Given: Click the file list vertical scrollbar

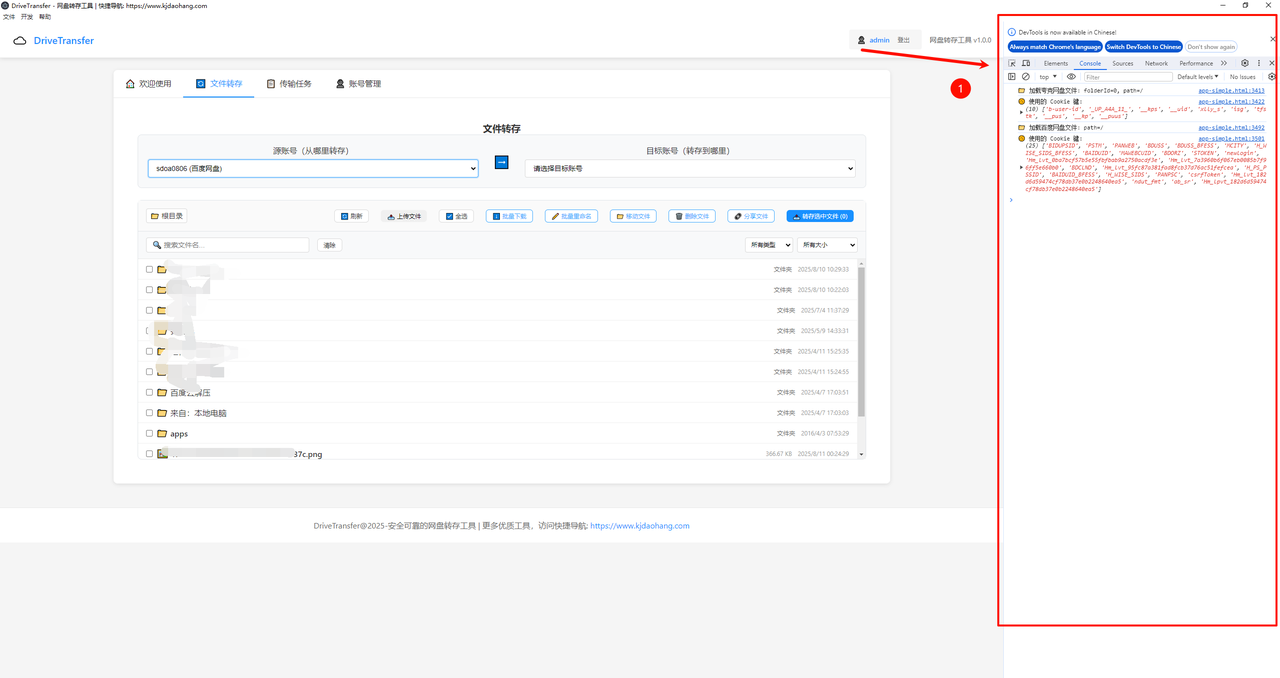Looking at the screenshot, I should click(861, 340).
